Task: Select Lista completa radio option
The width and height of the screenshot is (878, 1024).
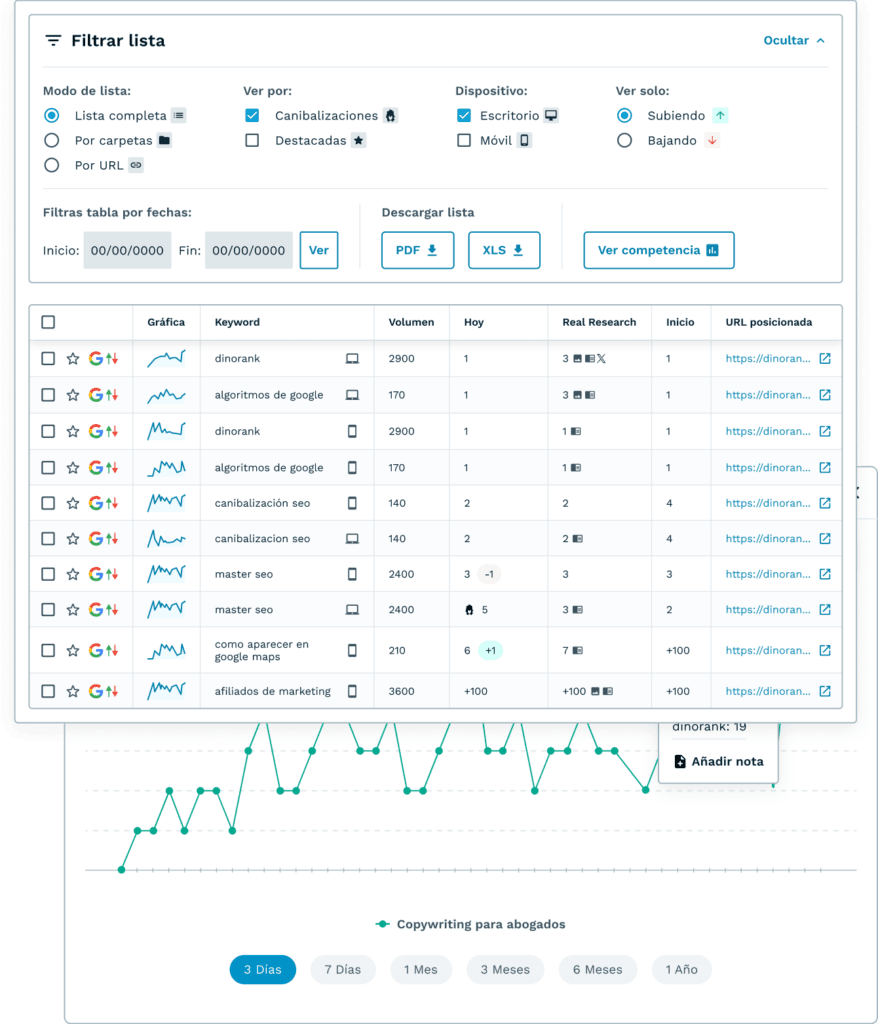Action: pyautogui.click(x=52, y=116)
